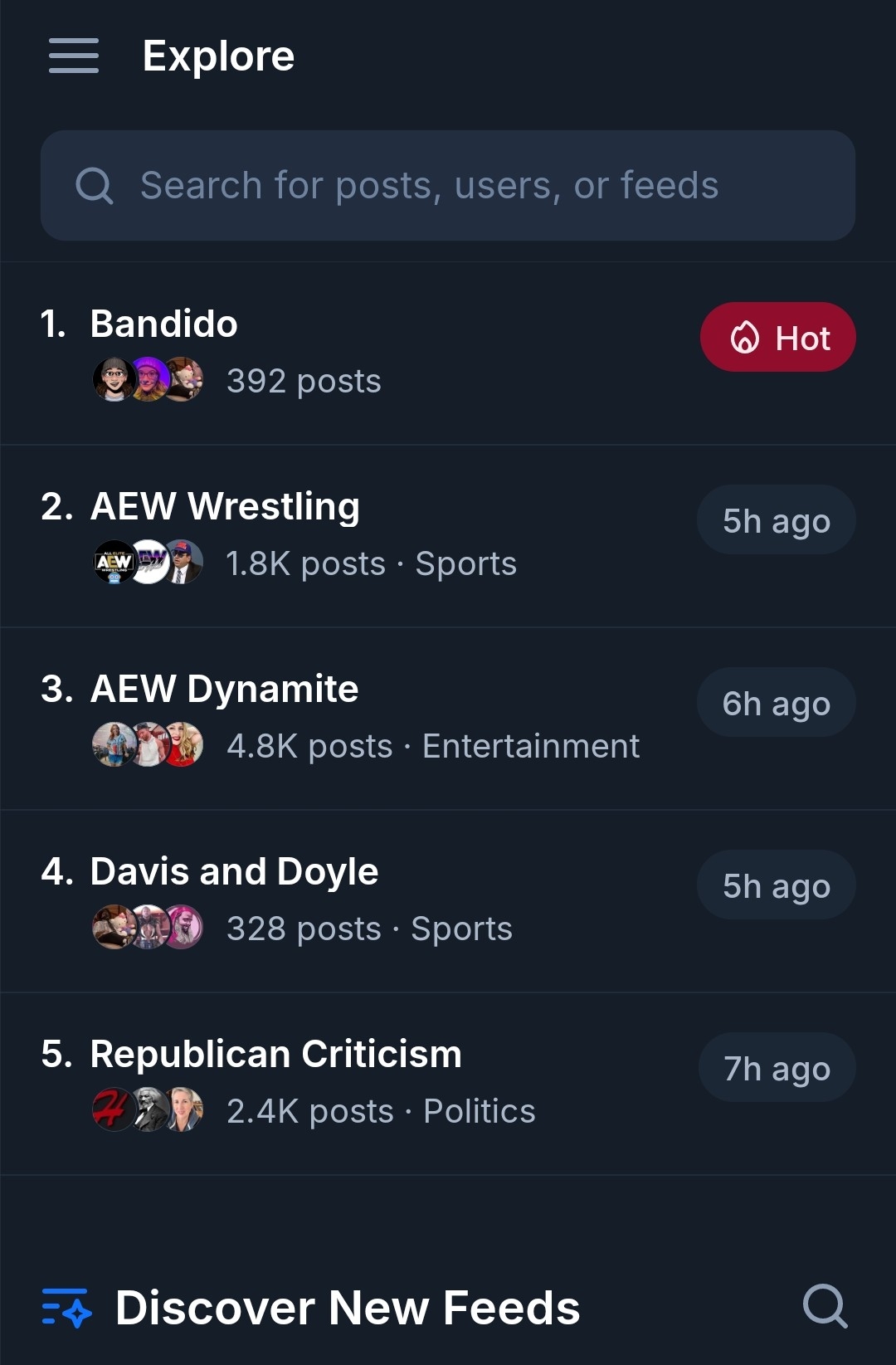
Task: Select the AEW Dynamite trending topic
Action: 224,689
